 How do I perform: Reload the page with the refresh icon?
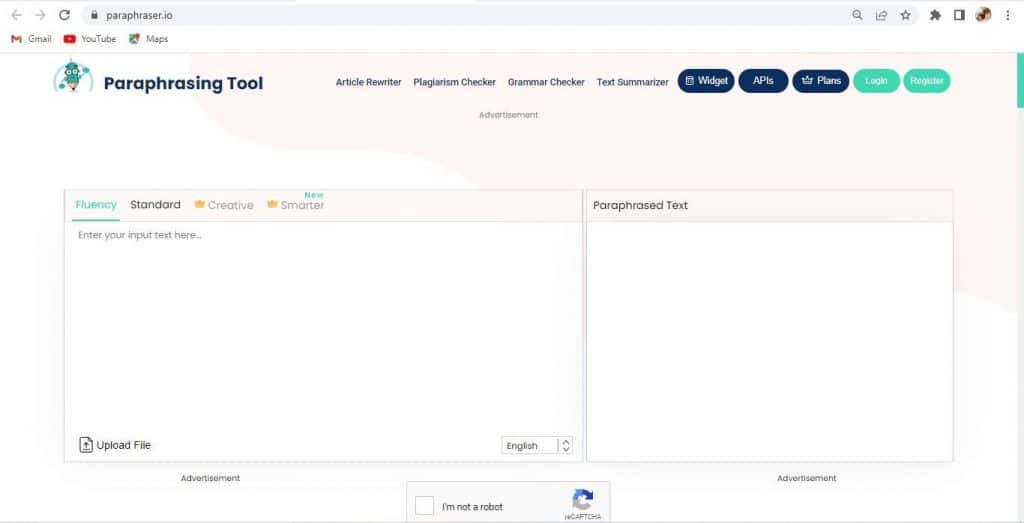[x=64, y=15]
